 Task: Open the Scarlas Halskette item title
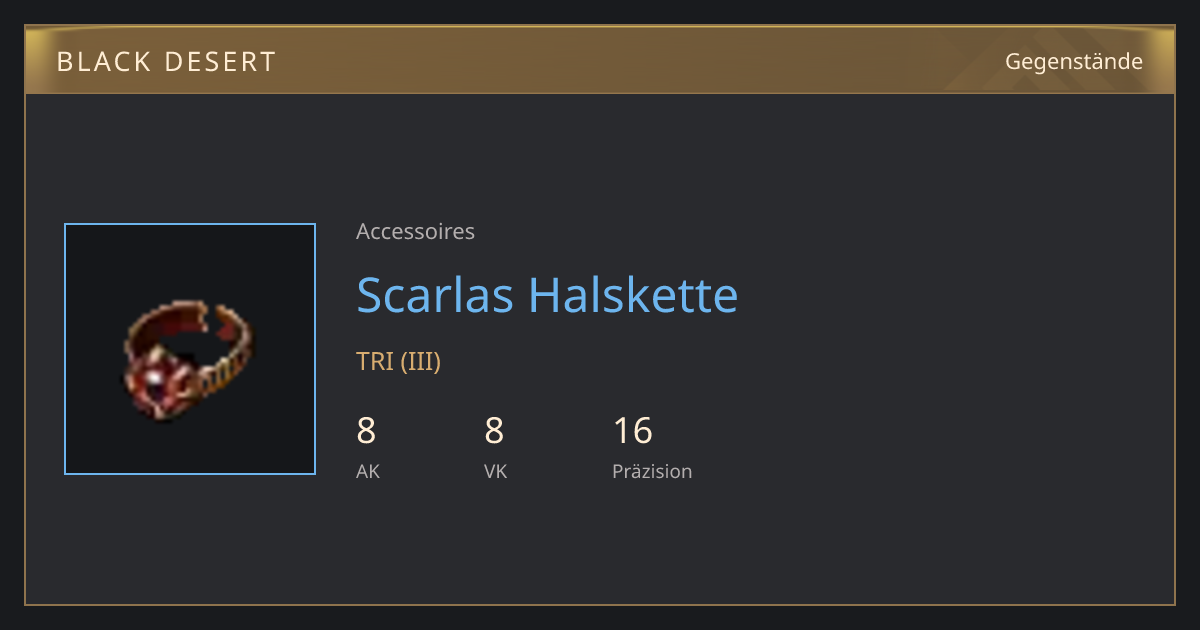[x=547, y=295]
